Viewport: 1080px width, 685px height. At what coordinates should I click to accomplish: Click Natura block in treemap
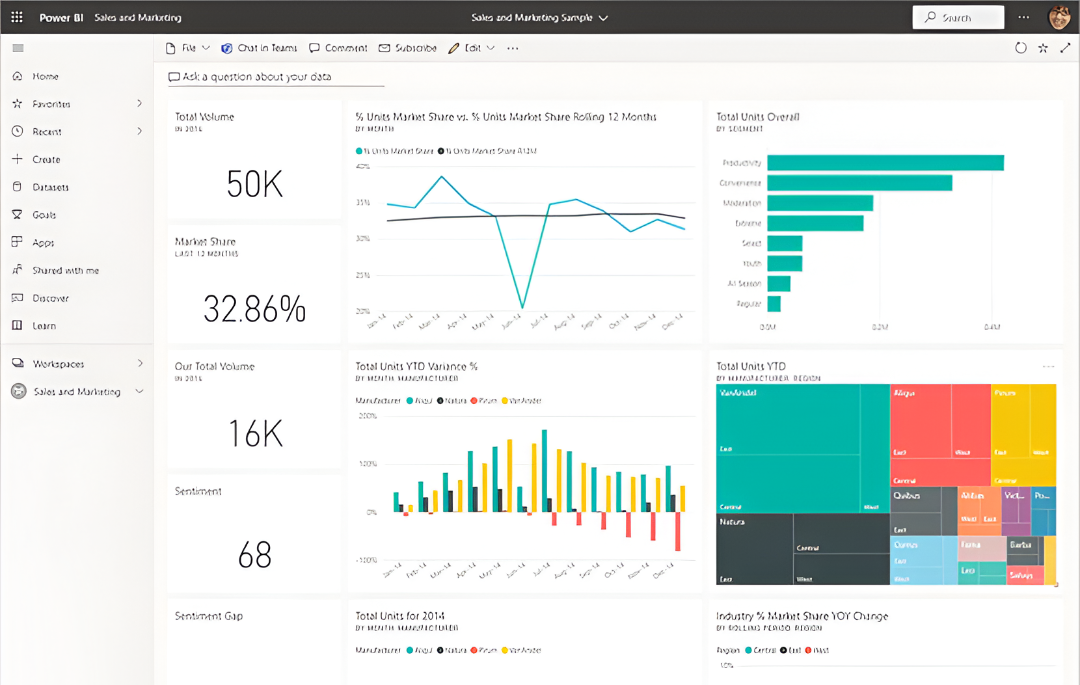coord(802,549)
